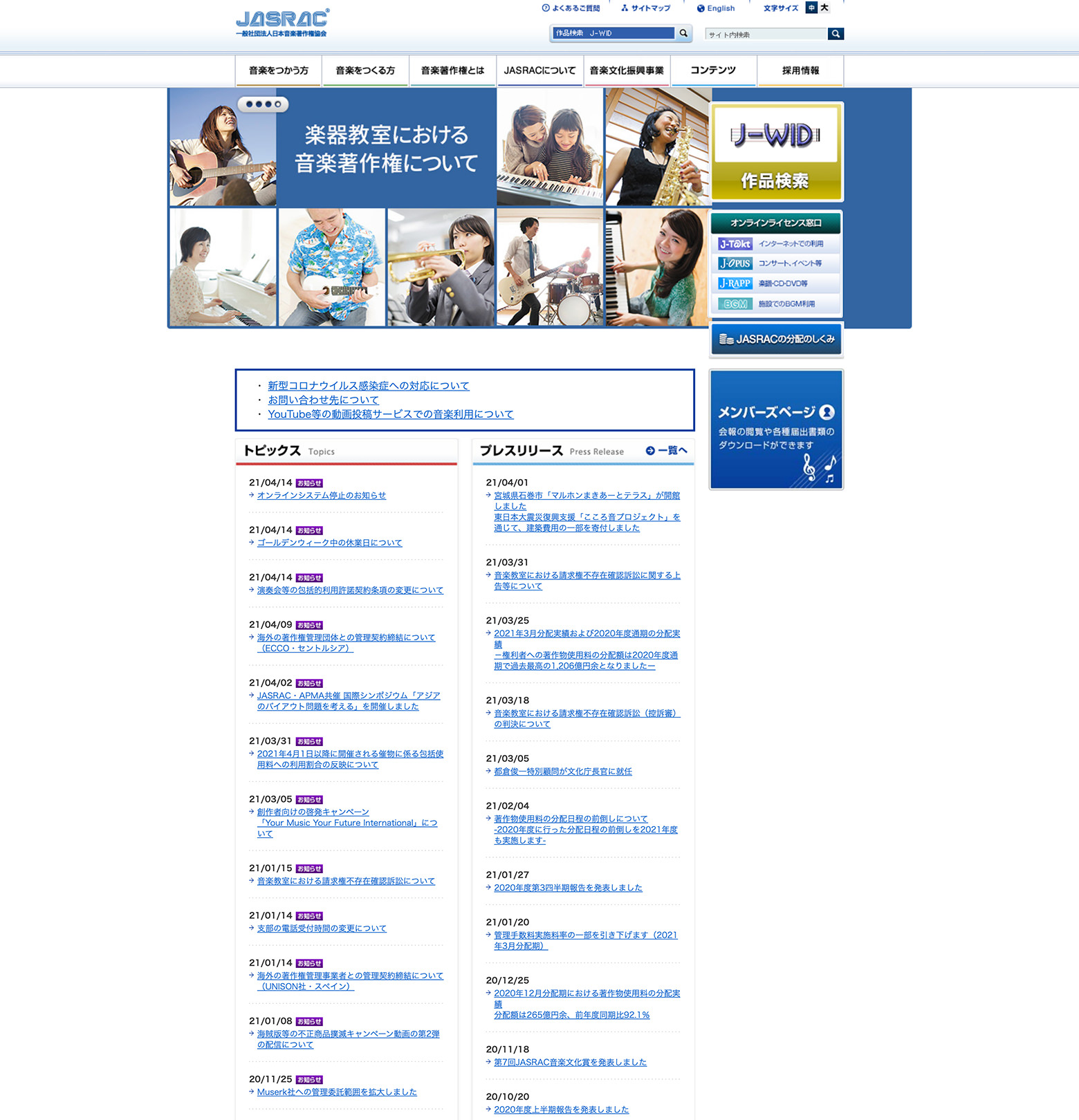Focus the 作品検索 J-WID search field

coord(613,33)
